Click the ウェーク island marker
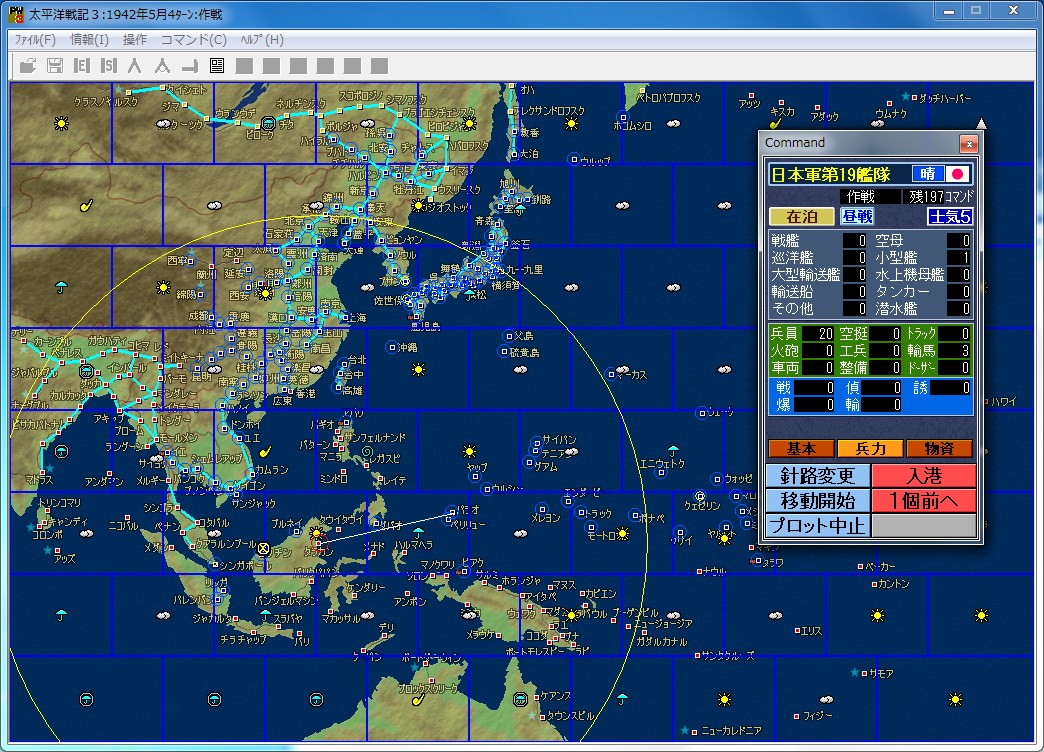Image resolution: width=1044 pixels, height=752 pixels. click(x=702, y=413)
